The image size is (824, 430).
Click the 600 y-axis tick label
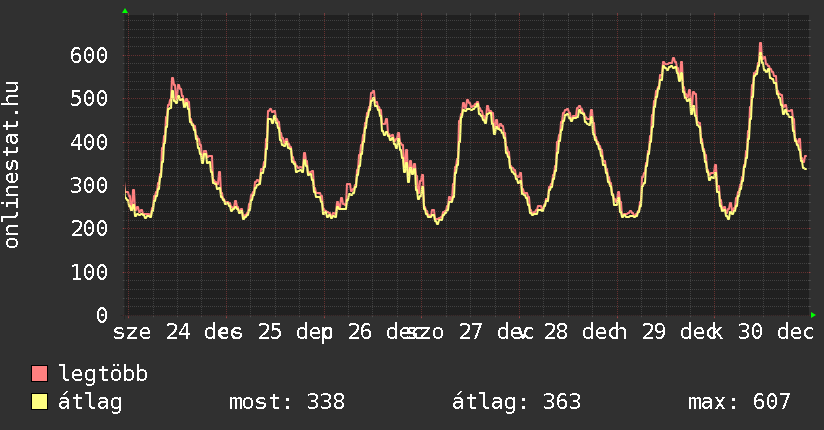click(89, 55)
